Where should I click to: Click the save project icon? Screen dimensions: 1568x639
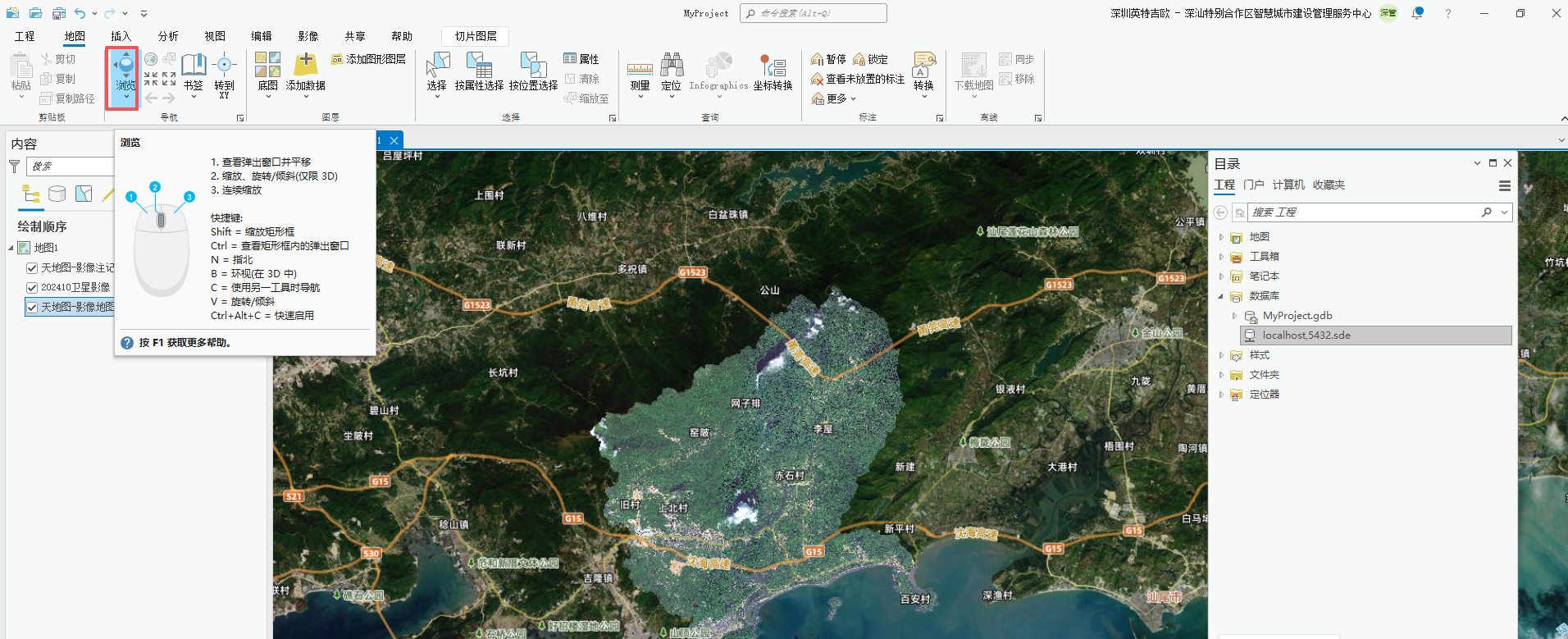59,13
